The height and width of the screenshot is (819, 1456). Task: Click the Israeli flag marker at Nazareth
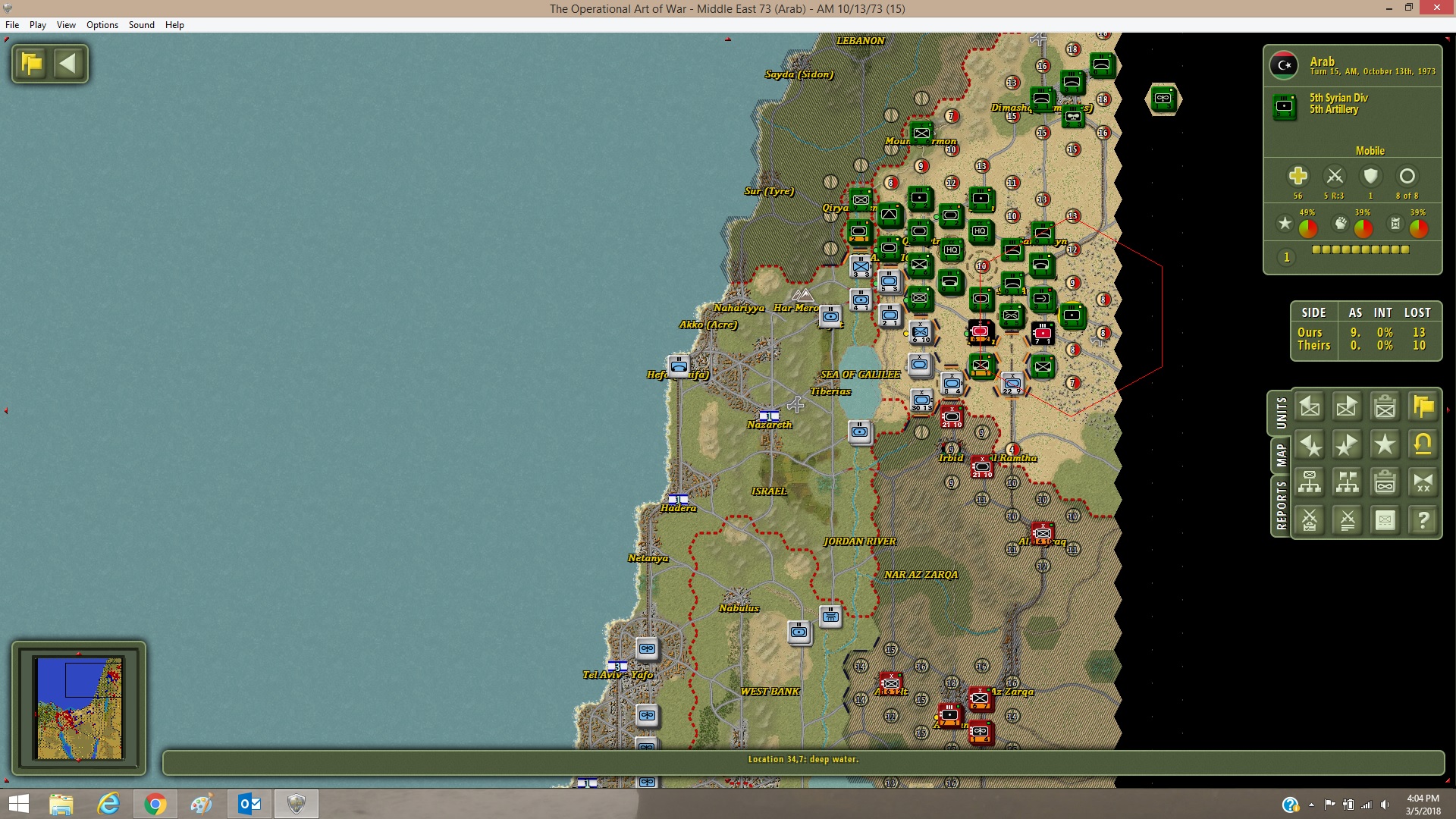pos(769,416)
